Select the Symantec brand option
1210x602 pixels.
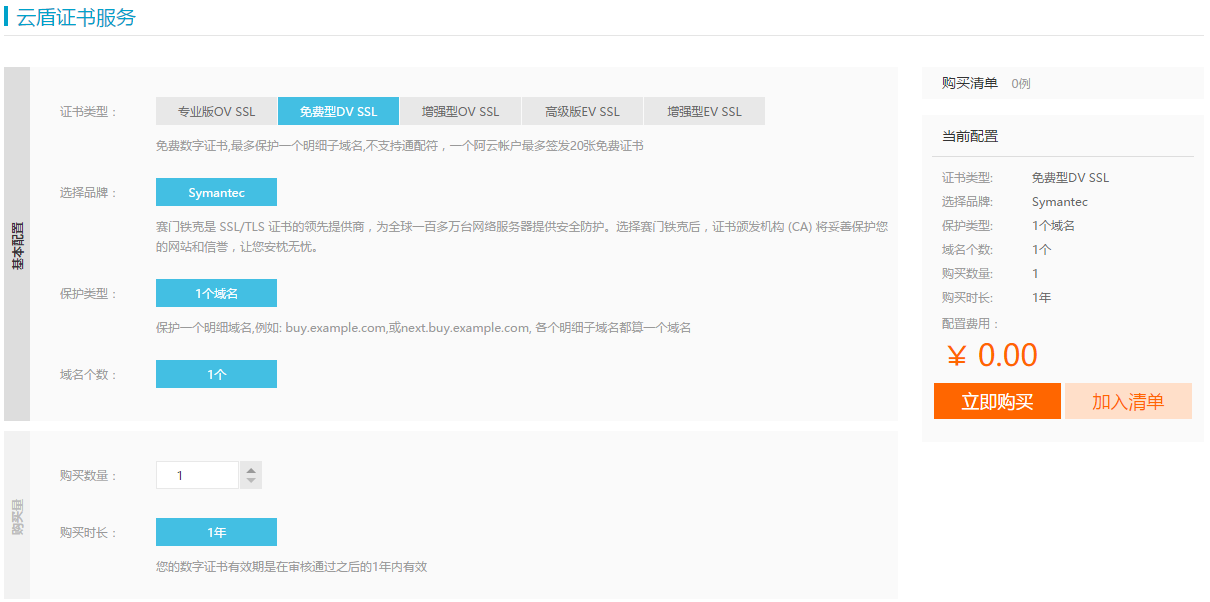point(216,192)
